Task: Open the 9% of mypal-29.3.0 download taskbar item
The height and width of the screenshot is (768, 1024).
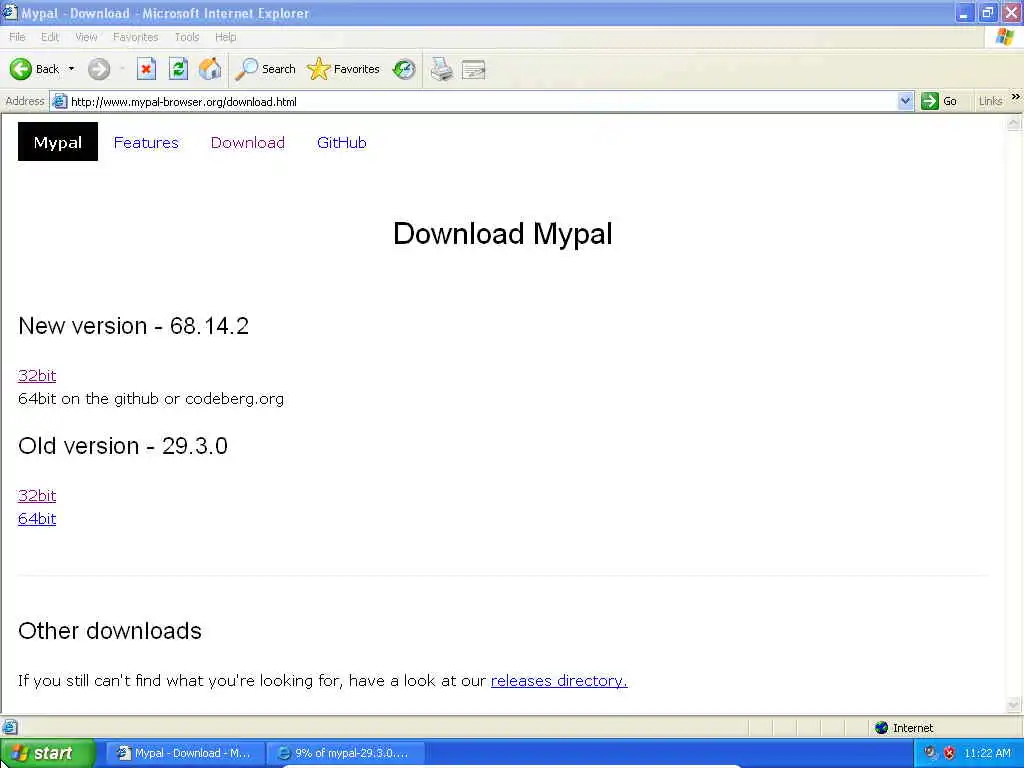Action: pyautogui.click(x=346, y=753)
